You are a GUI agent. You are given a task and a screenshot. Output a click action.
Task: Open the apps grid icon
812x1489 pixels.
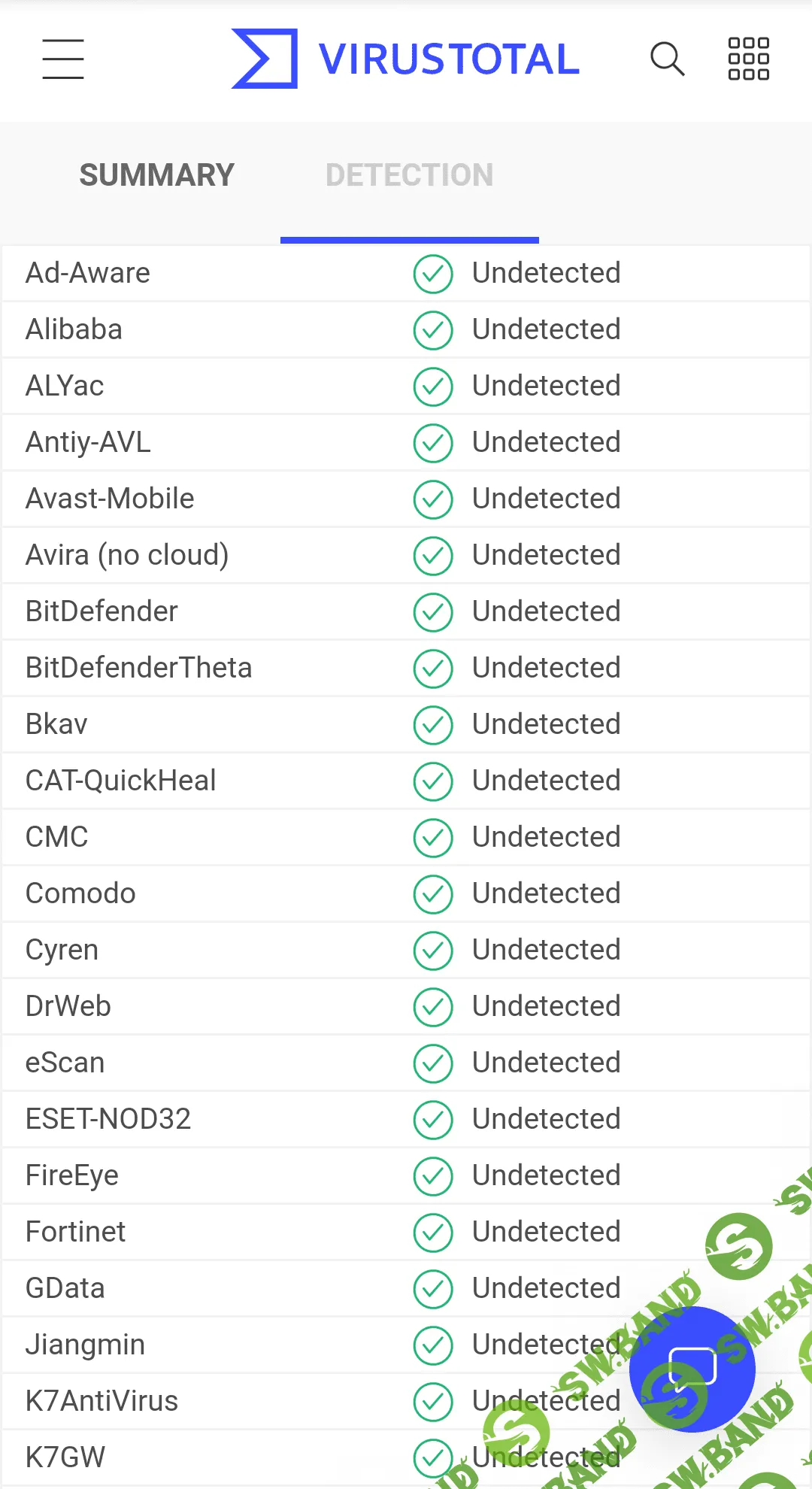click(x=748, y=59)
